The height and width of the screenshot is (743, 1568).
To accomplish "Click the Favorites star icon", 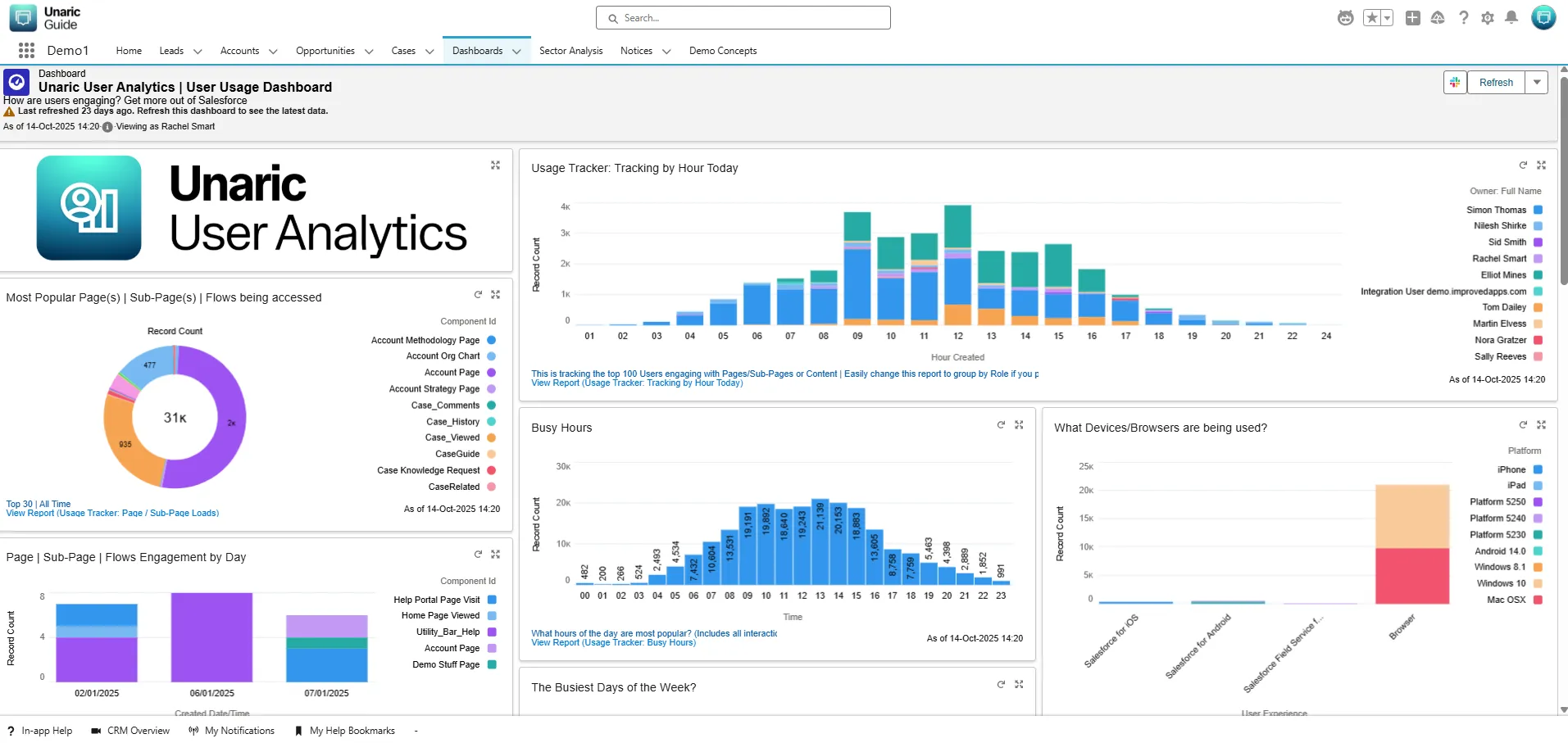I will [x=1371, y=18].
